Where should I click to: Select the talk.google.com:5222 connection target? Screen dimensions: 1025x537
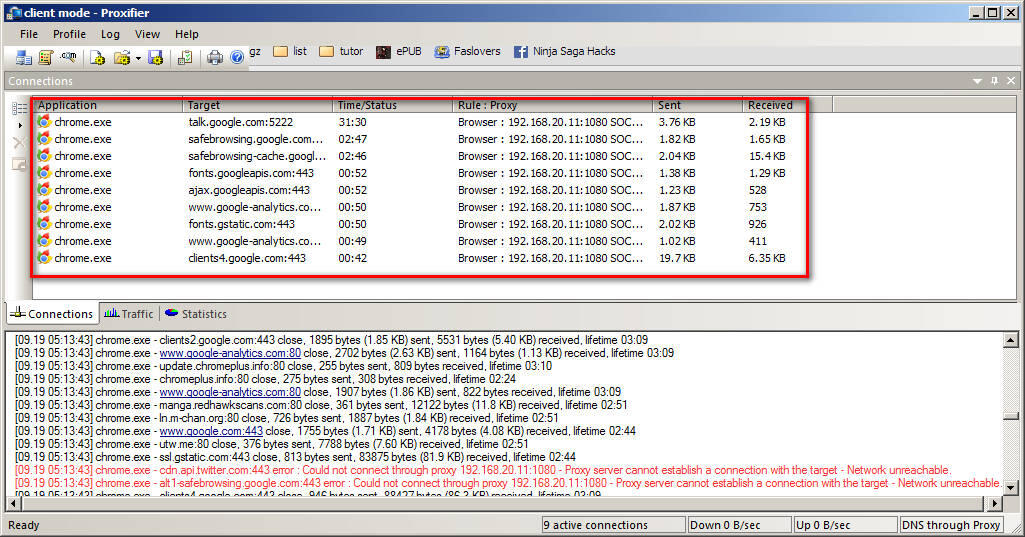[241, 122]
